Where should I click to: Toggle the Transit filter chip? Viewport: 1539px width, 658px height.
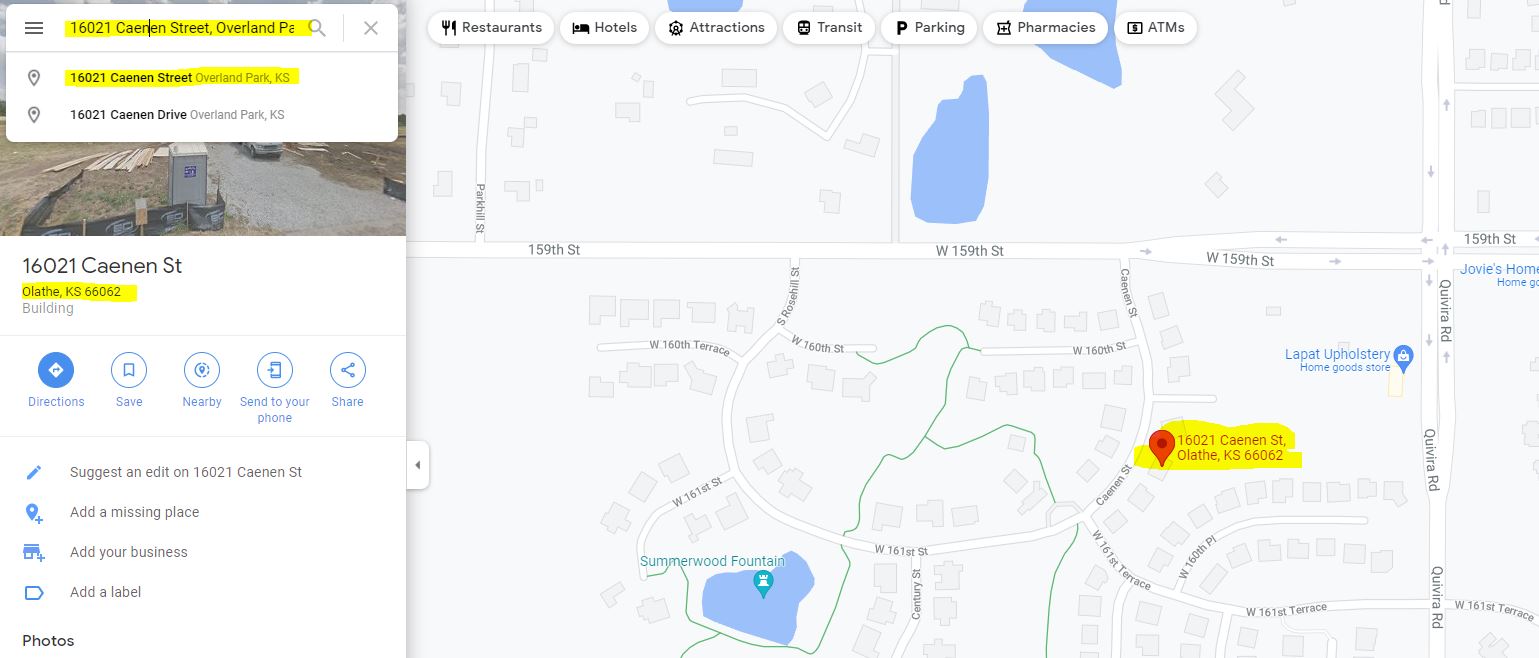click(x=829, y=28)
